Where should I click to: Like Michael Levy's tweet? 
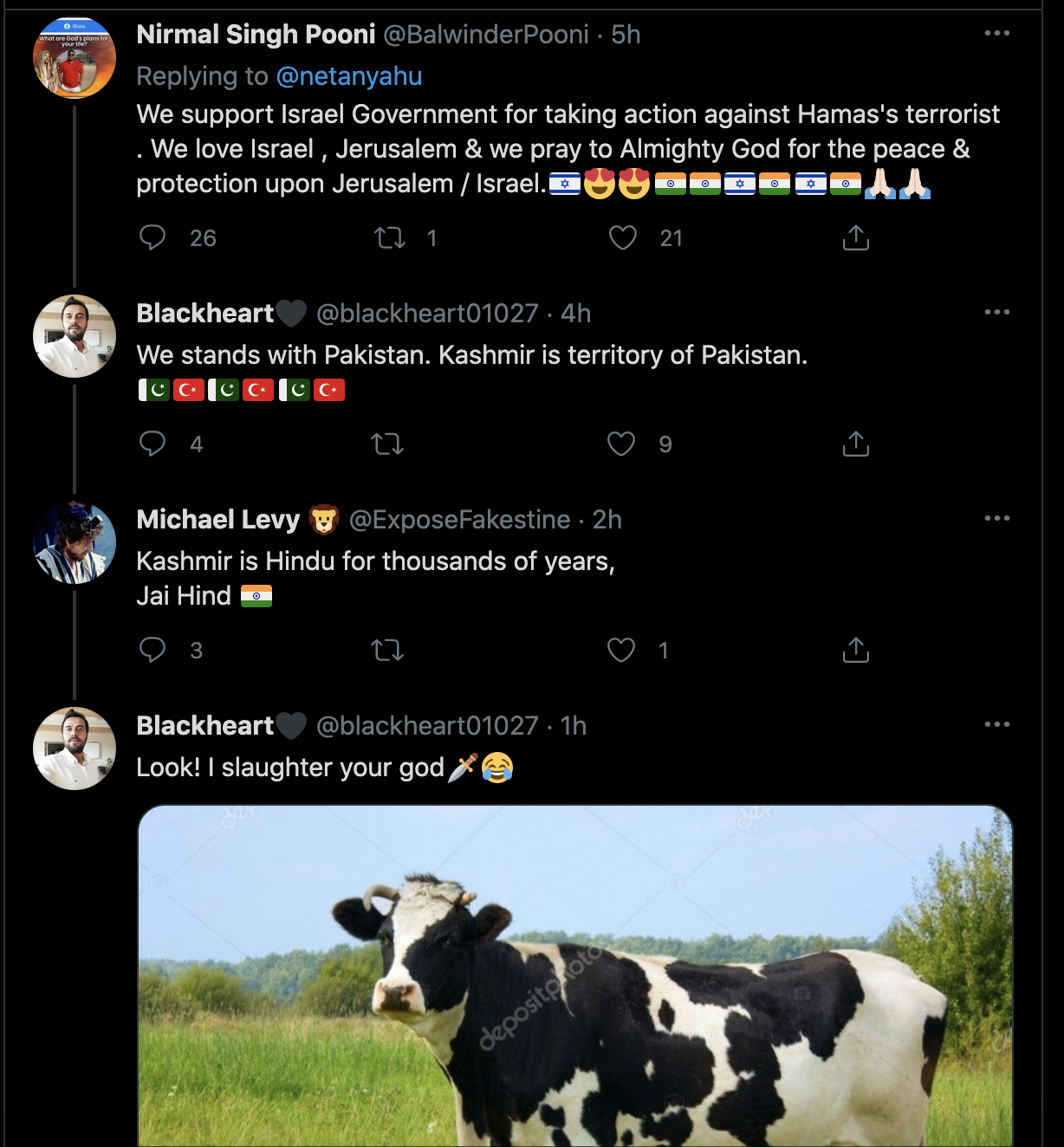(621, 650)
